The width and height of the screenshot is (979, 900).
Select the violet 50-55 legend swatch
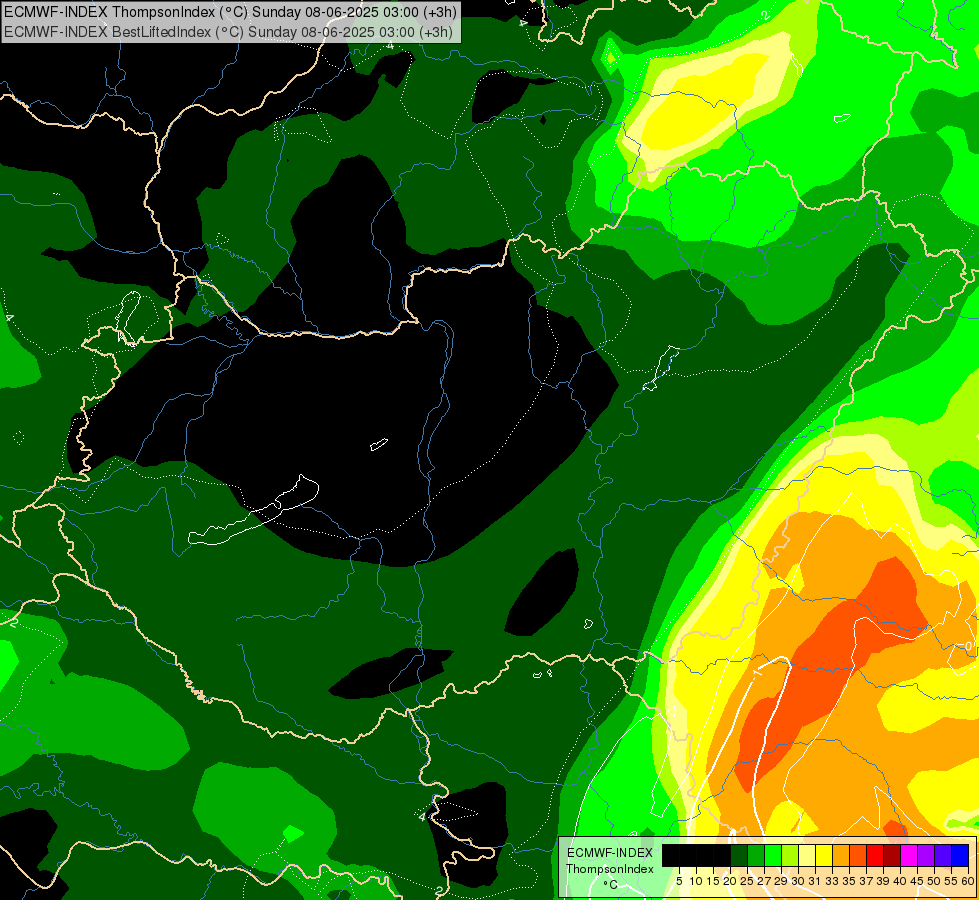[x=943, y=855]
